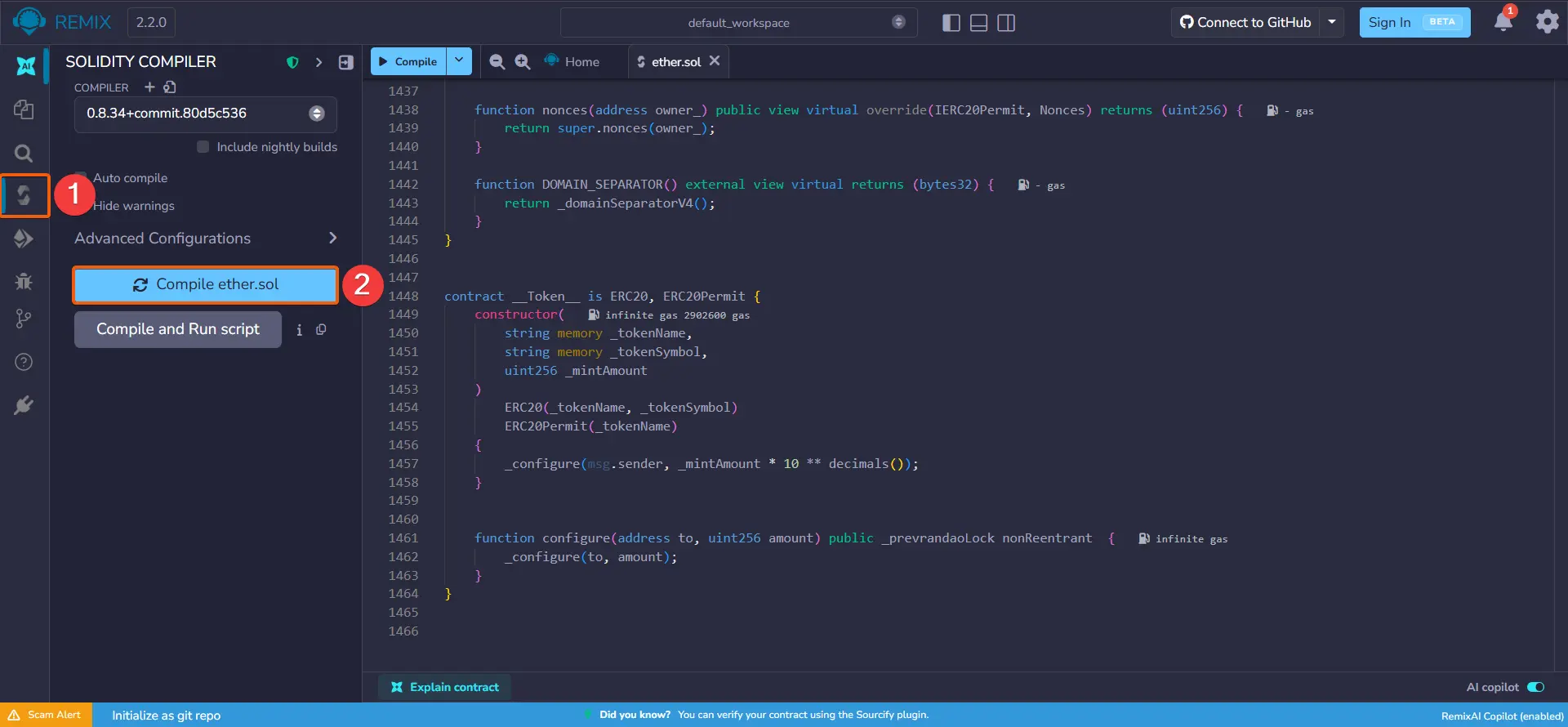
Task: Switch off the AI copilot toggle
Action: (x=1535, y=687)
